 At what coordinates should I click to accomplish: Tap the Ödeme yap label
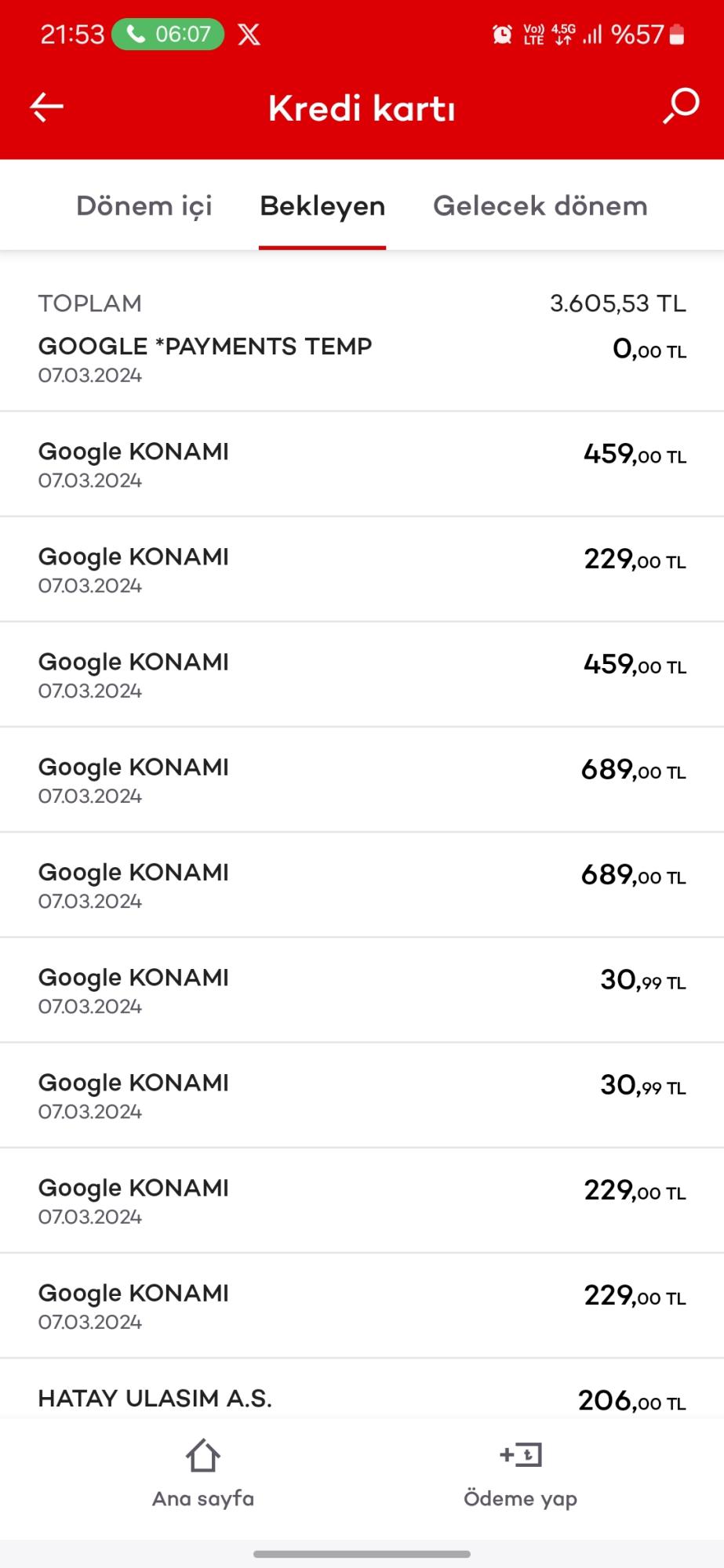[x=521, y=1499]
